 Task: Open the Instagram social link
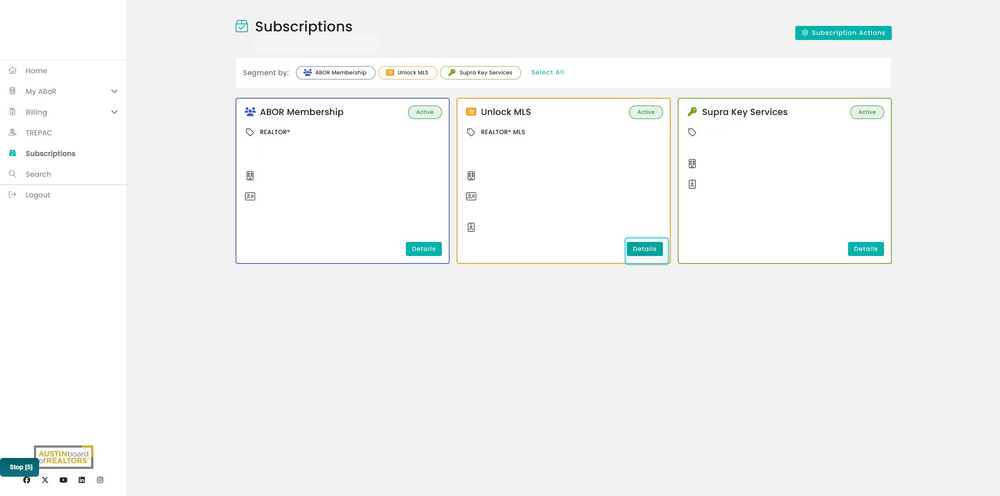click(100, 480)
